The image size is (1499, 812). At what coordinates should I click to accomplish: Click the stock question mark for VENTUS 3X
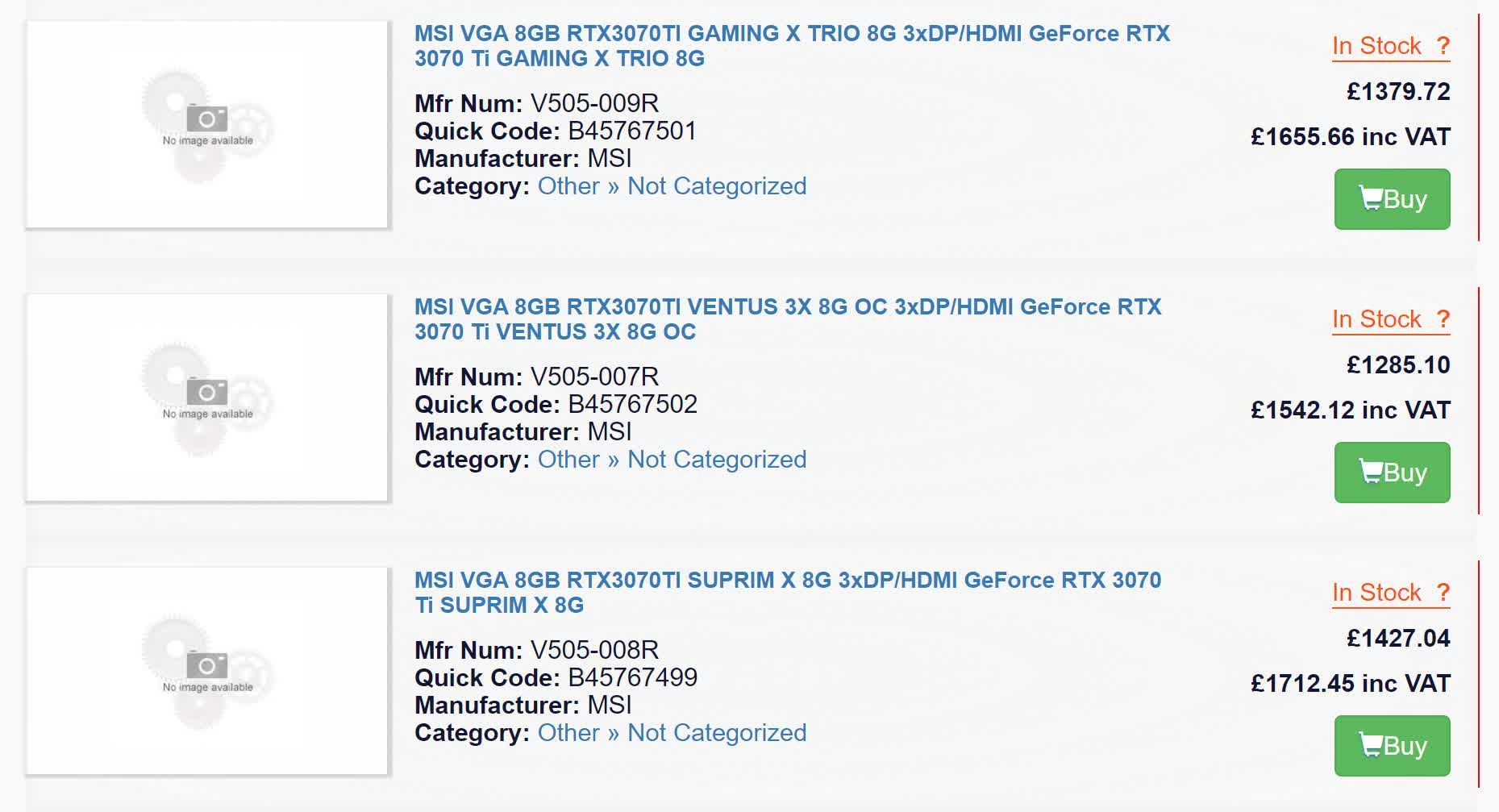click(1443, 319)
